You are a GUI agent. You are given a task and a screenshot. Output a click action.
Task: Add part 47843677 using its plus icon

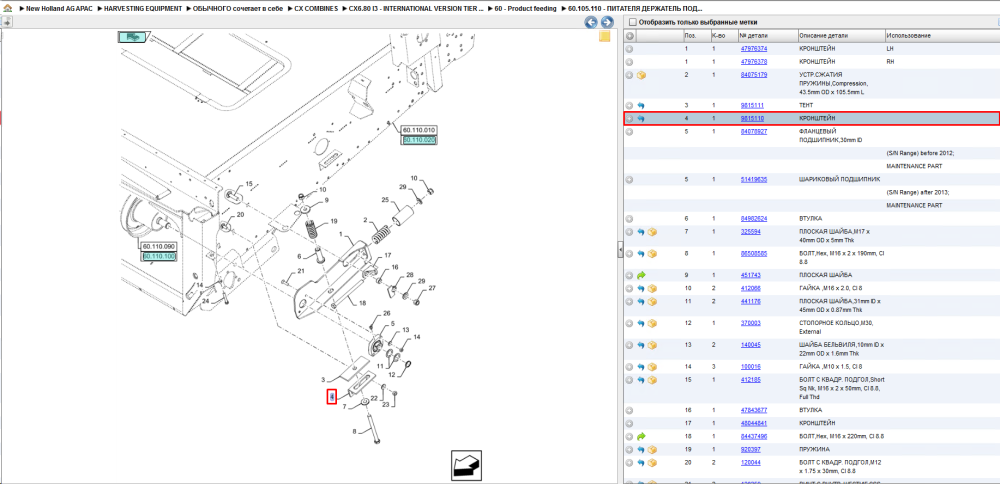tap(629, 410)
